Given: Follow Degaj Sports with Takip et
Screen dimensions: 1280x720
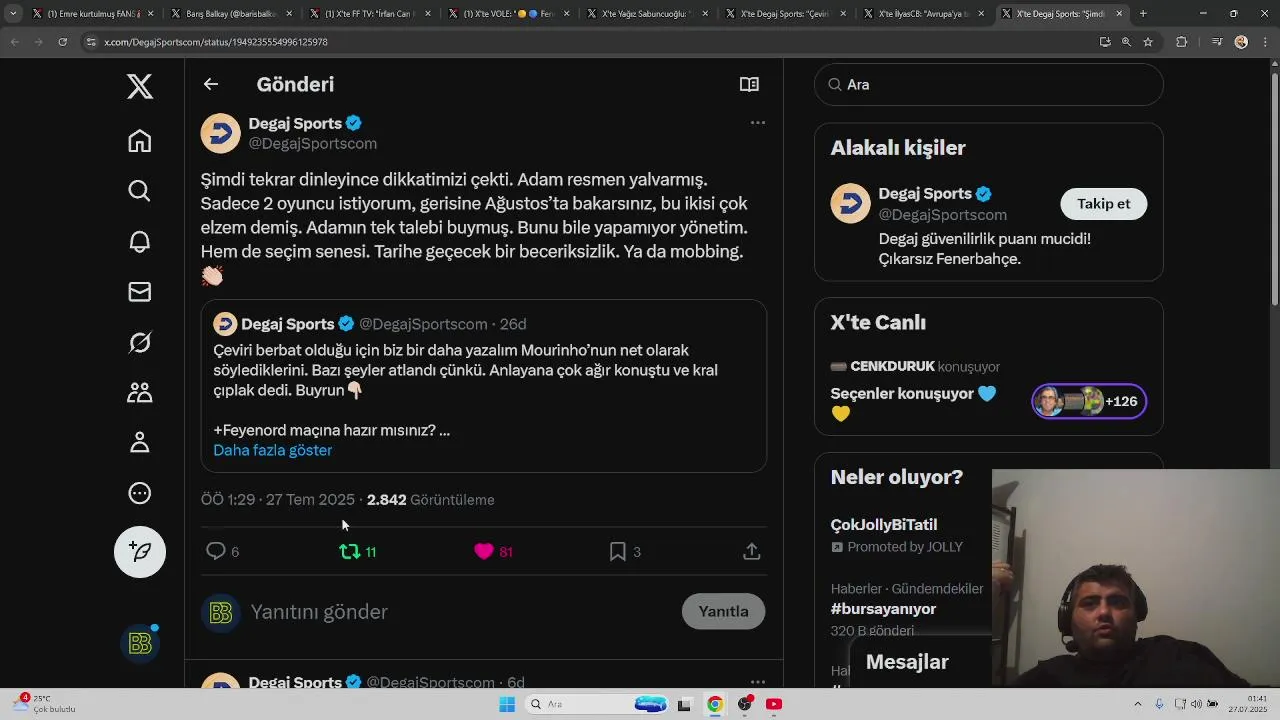Looking at the screenshot, I should click(x=1104, y=204).
